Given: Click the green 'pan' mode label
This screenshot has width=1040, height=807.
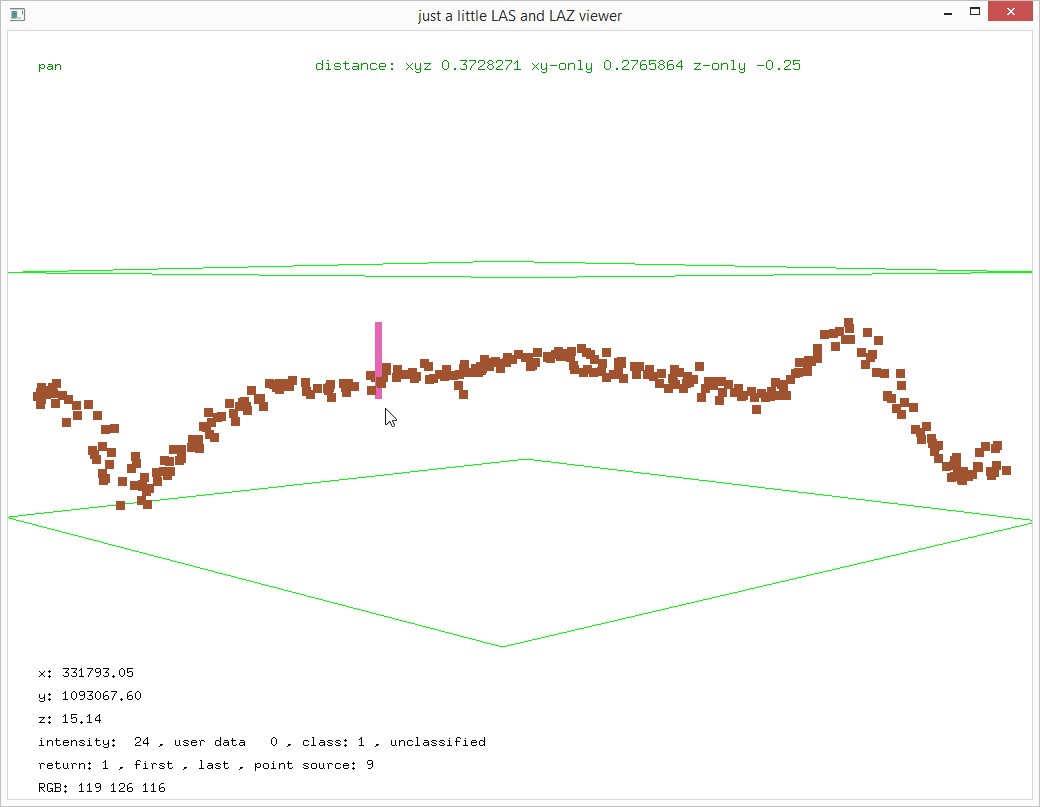Looking at the screenshot, I should pos(50,66).
